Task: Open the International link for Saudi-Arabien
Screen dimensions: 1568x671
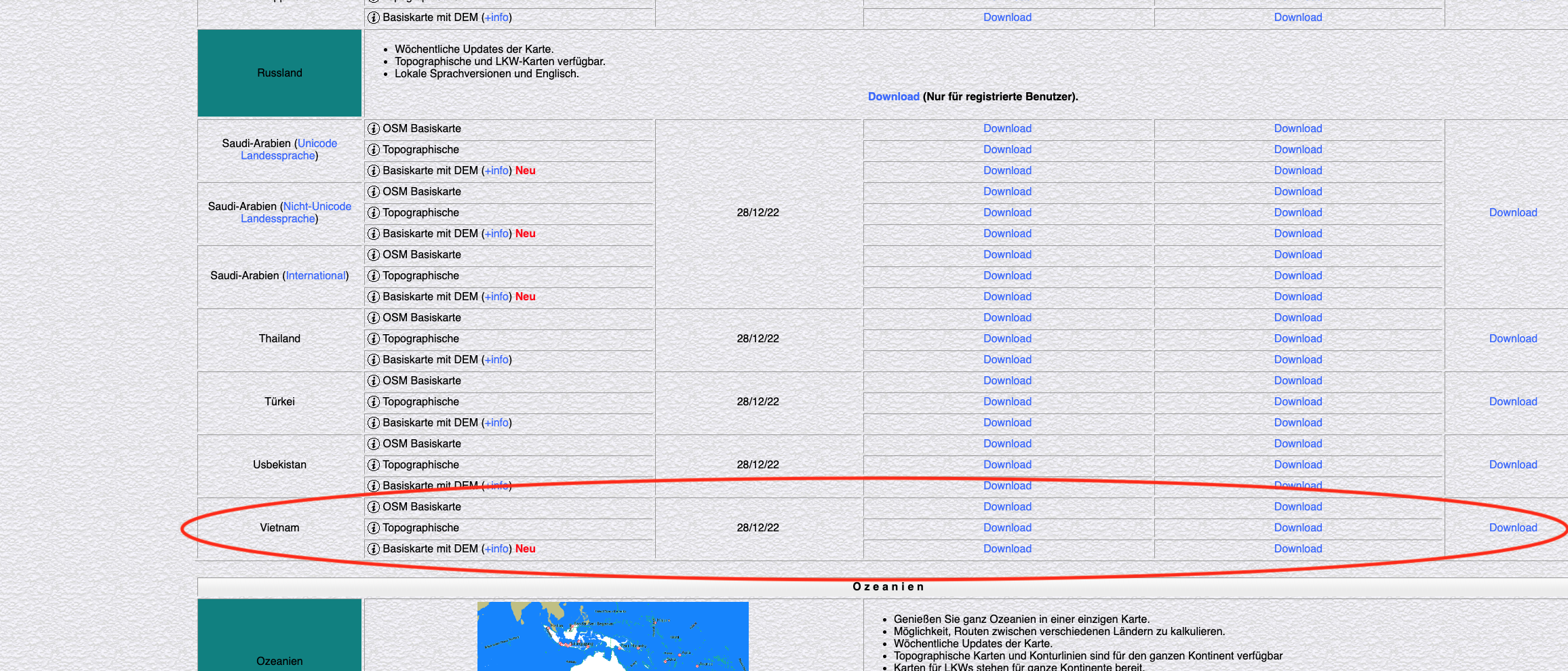Action: pos(315,276)
